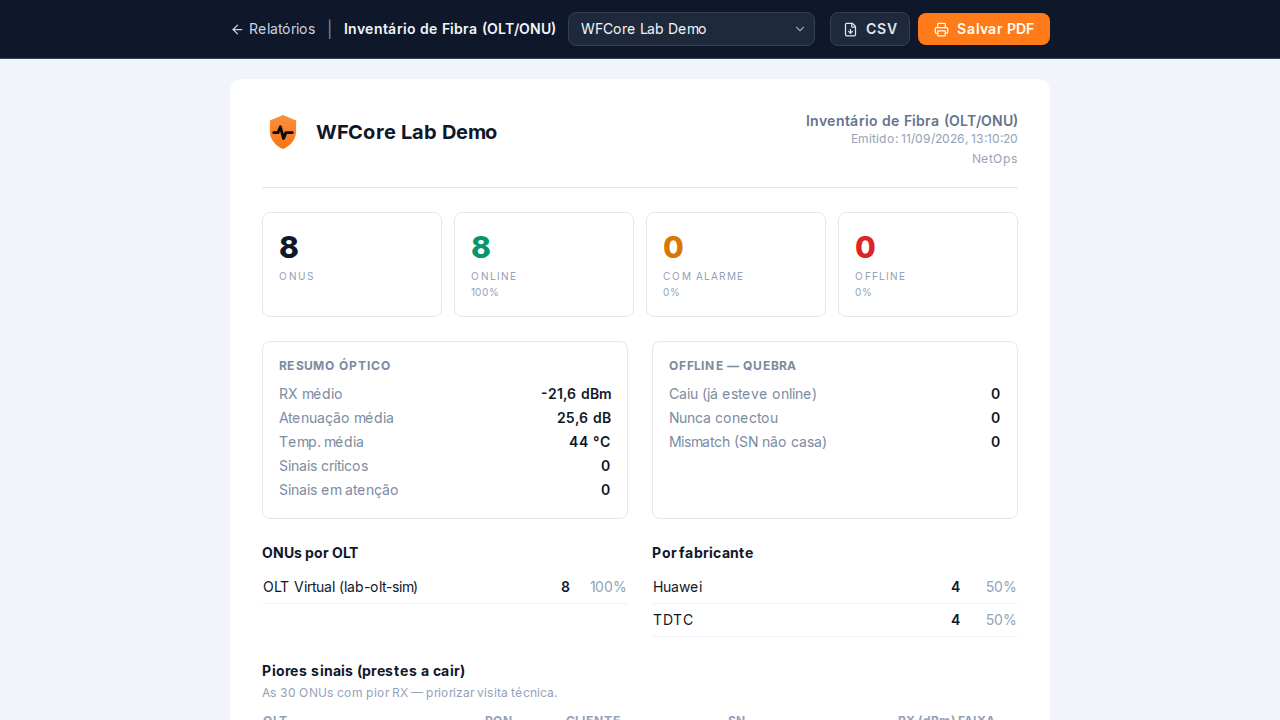1280x720 pixels.
Task: Click the Atenuação média value 25,6 dB
Action: (584, 418)
